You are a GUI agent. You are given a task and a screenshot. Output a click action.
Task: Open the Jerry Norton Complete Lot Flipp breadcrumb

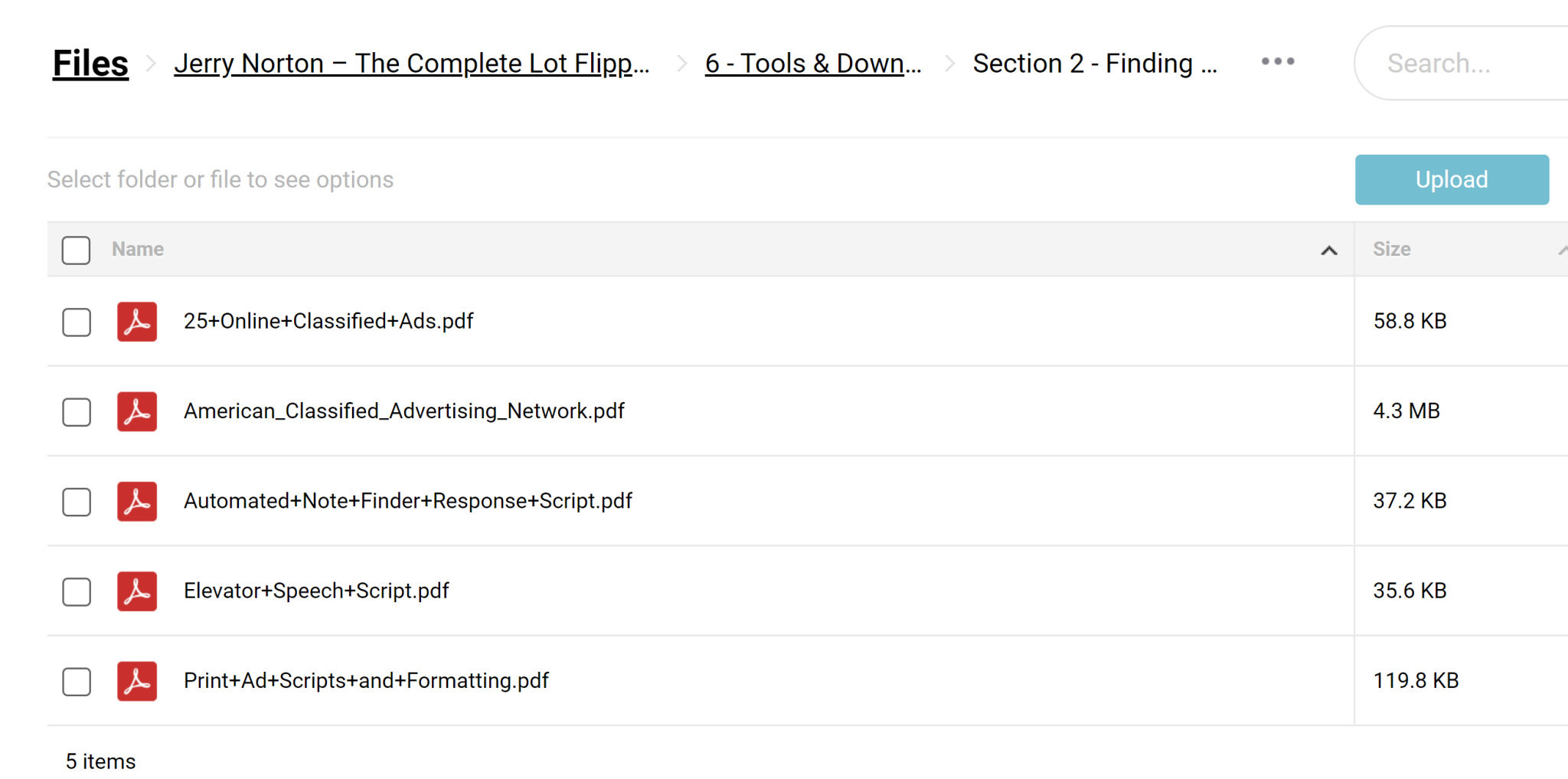point(411,64)
